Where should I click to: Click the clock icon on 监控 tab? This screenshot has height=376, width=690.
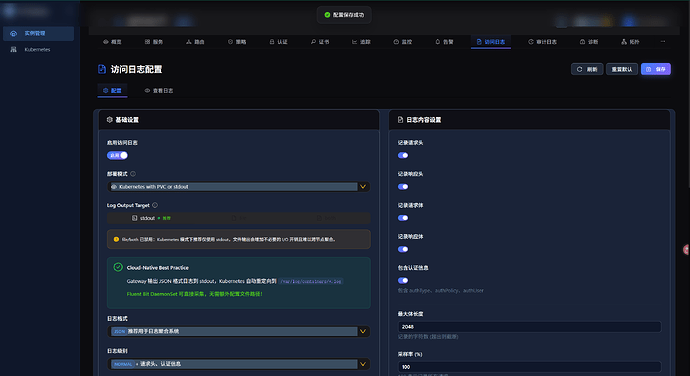coord(396,42)
